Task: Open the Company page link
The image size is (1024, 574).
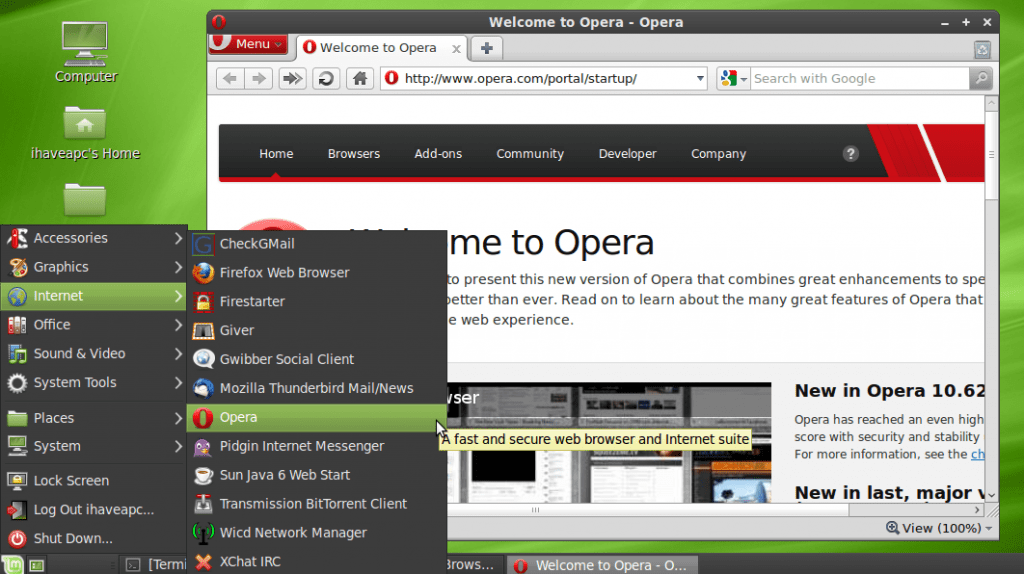Action: (x=718, y=153)
